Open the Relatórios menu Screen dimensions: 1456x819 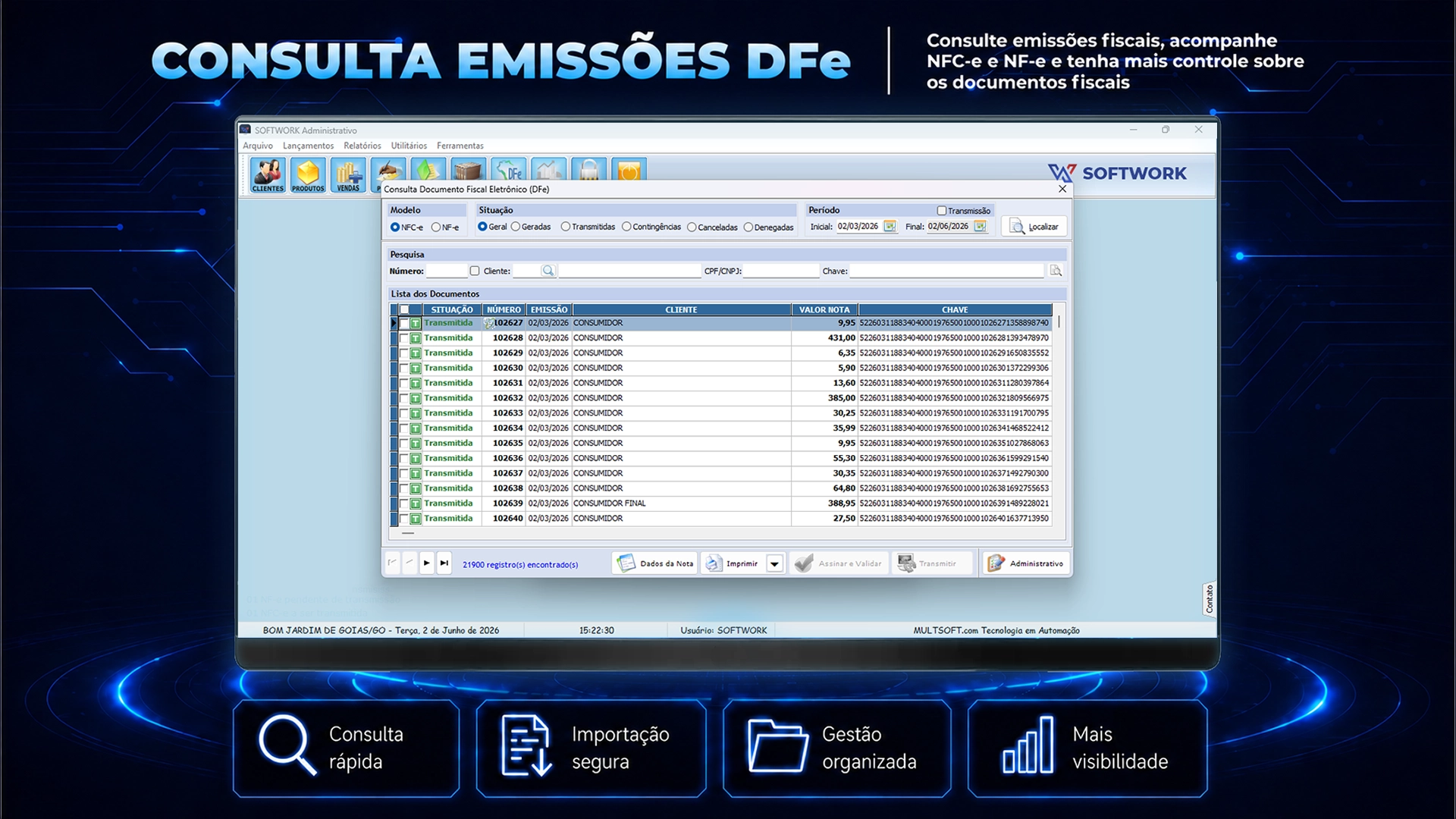tap(362, 146)
